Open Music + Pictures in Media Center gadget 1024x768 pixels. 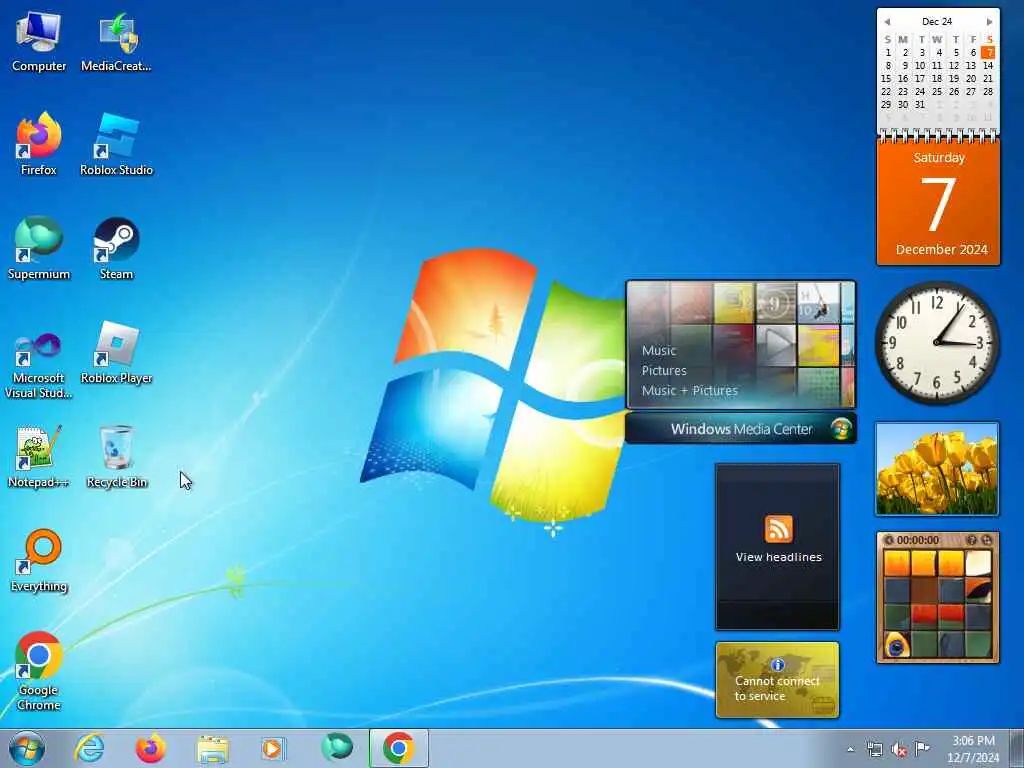pyautogui.click(x=690, y=391)
